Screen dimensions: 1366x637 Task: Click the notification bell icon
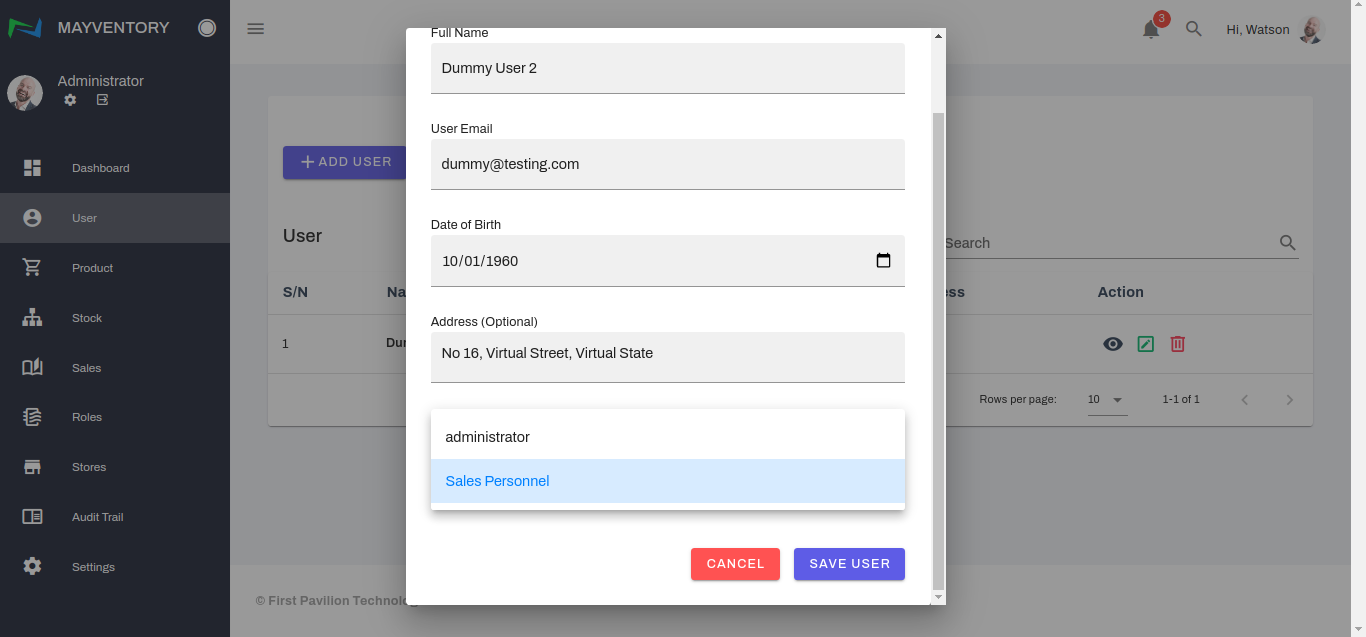click(1151, 29)
